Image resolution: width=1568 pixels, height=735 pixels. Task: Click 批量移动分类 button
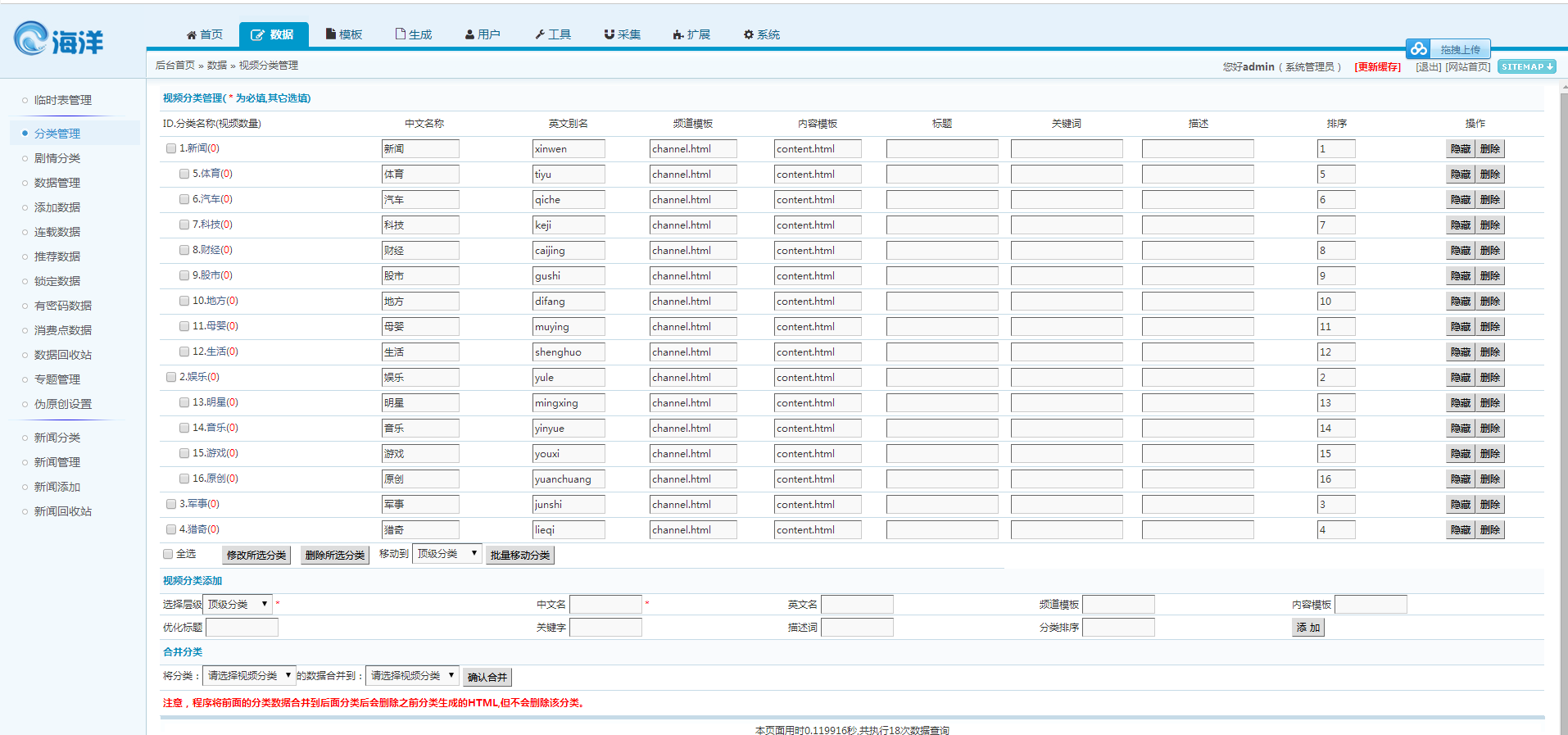[x=520, y=555]
